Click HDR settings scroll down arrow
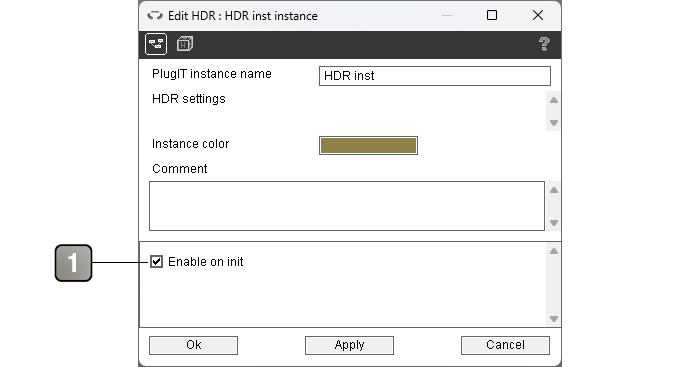700x367 pixels. click(x=554, y=123)
